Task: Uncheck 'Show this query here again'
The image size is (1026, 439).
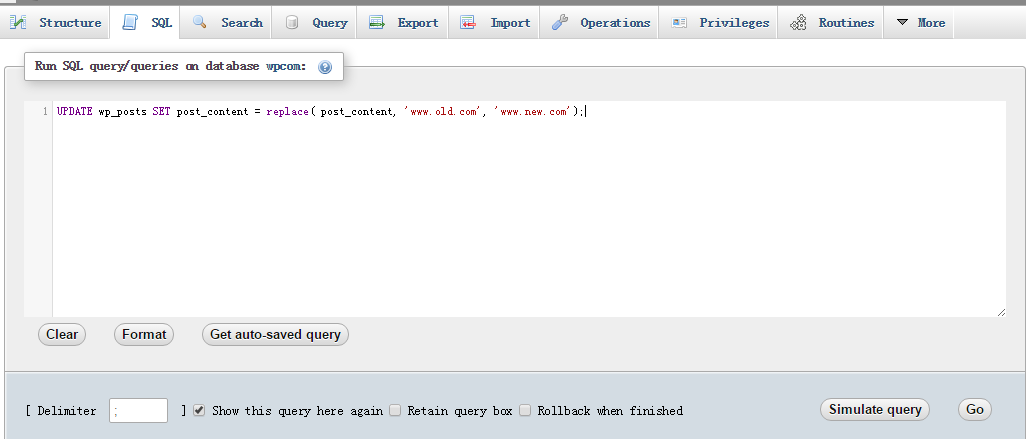Action: click(x=199, y=410)
